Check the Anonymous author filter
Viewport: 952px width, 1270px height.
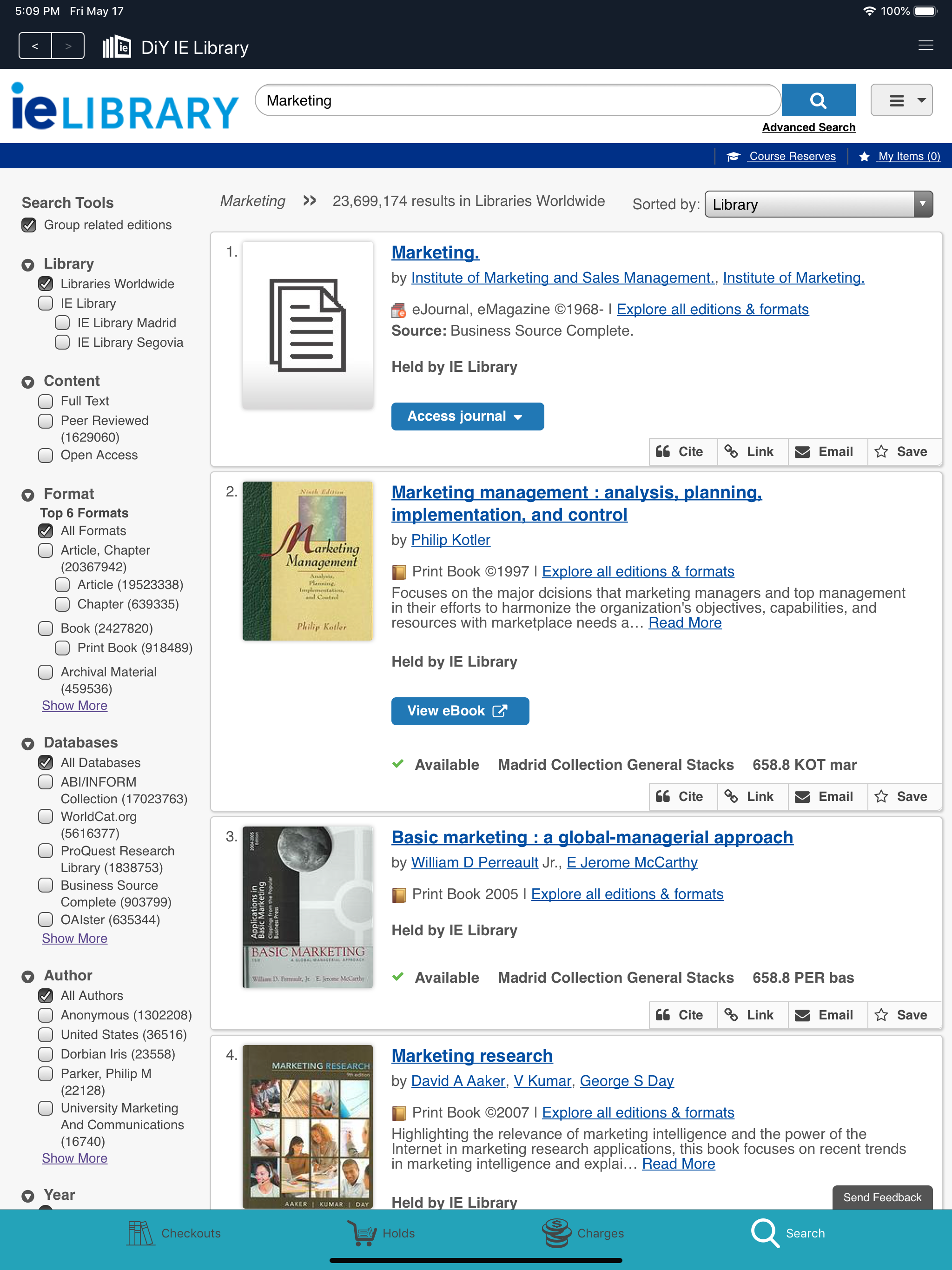tap(46, 1015)
